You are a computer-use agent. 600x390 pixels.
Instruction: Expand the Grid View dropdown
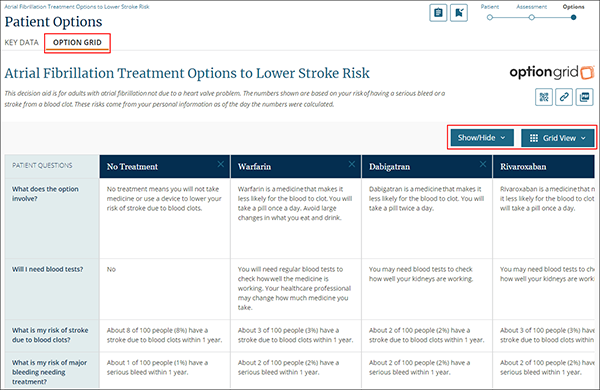click(x=558, y=138)
